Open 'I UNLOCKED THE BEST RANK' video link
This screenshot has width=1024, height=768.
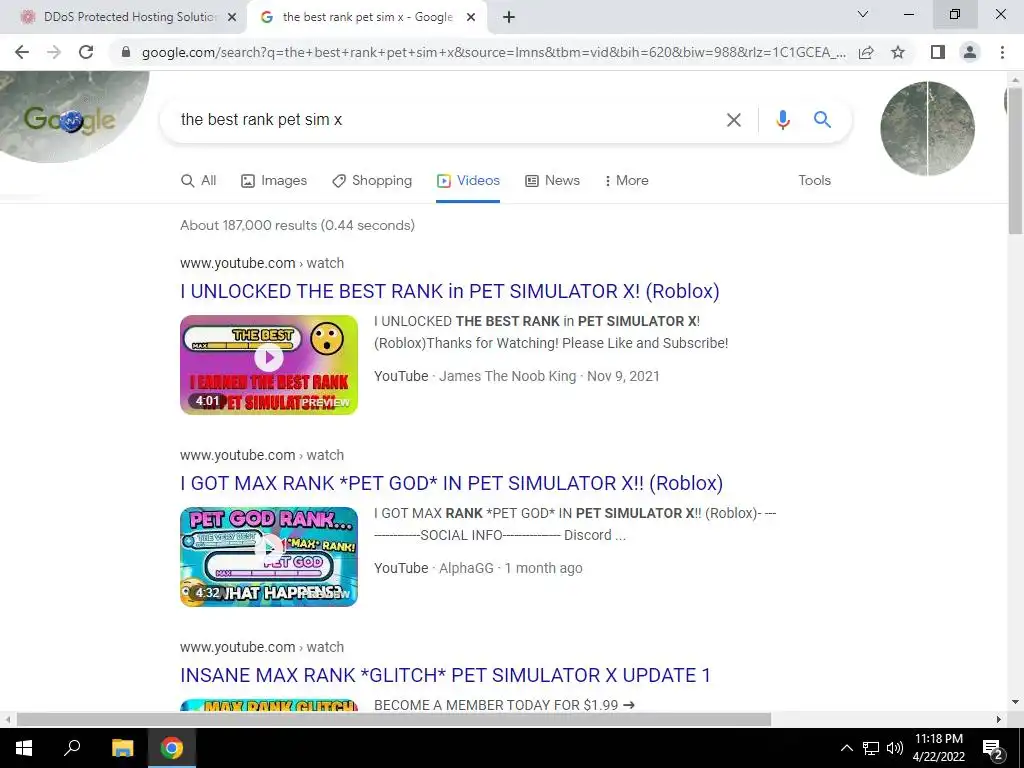450,291
